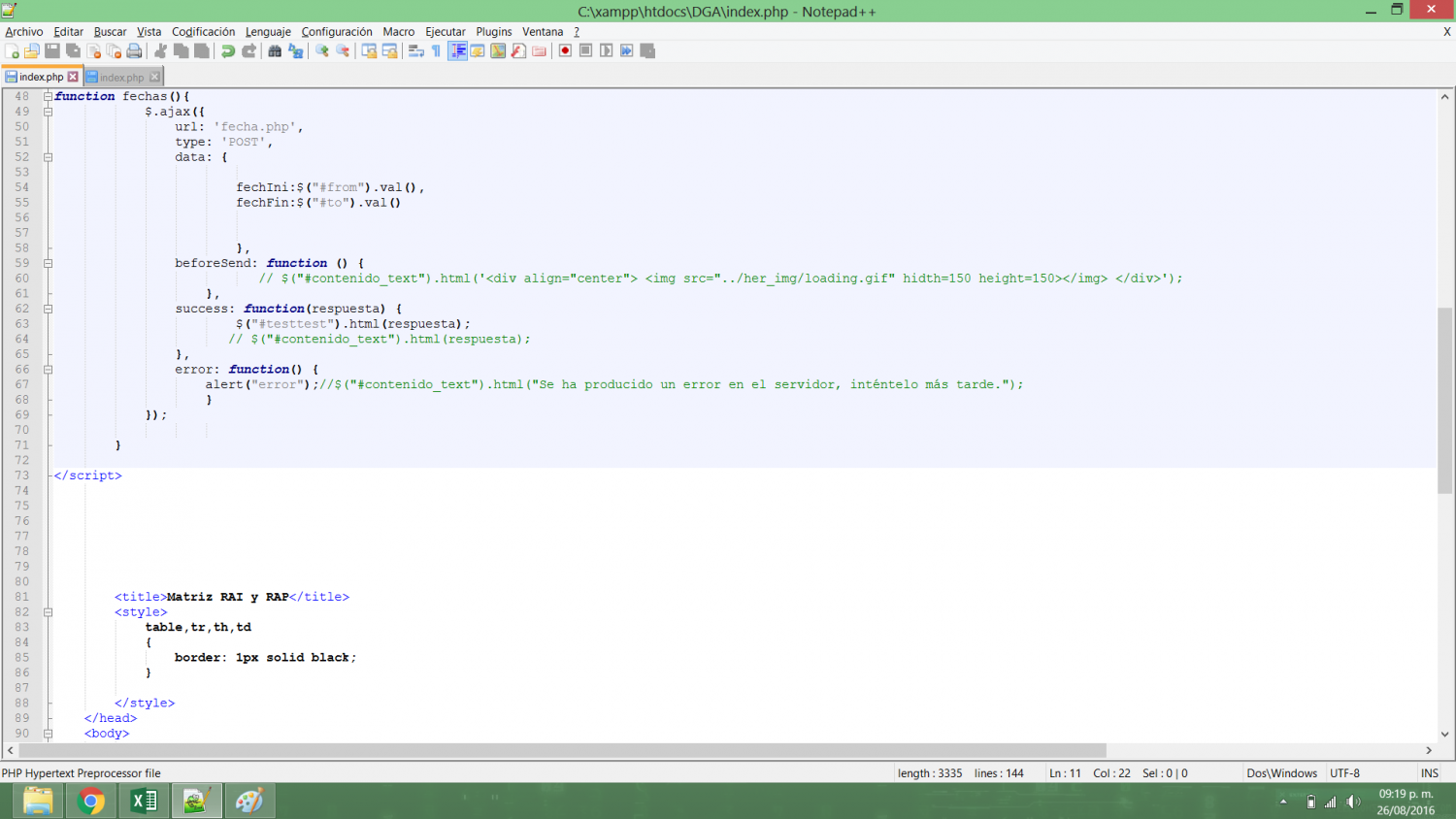Click the Stop Recording macro icon
This screenshot has width=1456, height=819.
pos(585,50)
